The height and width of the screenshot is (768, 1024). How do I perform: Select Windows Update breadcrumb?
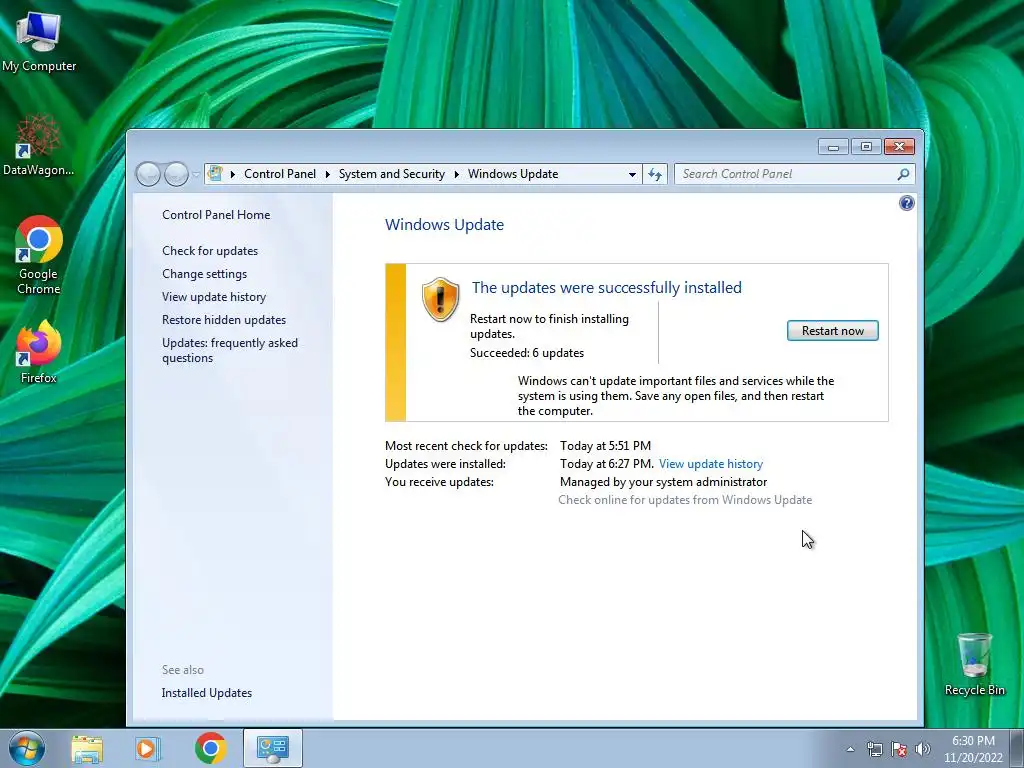click(513, 174)
